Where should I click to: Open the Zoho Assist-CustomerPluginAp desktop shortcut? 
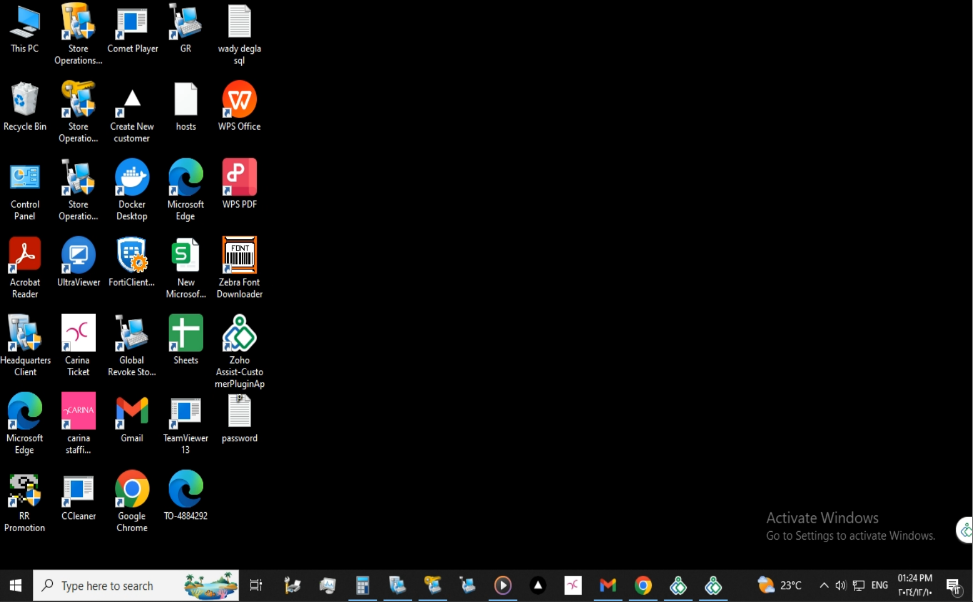click(x=240, y=352)
